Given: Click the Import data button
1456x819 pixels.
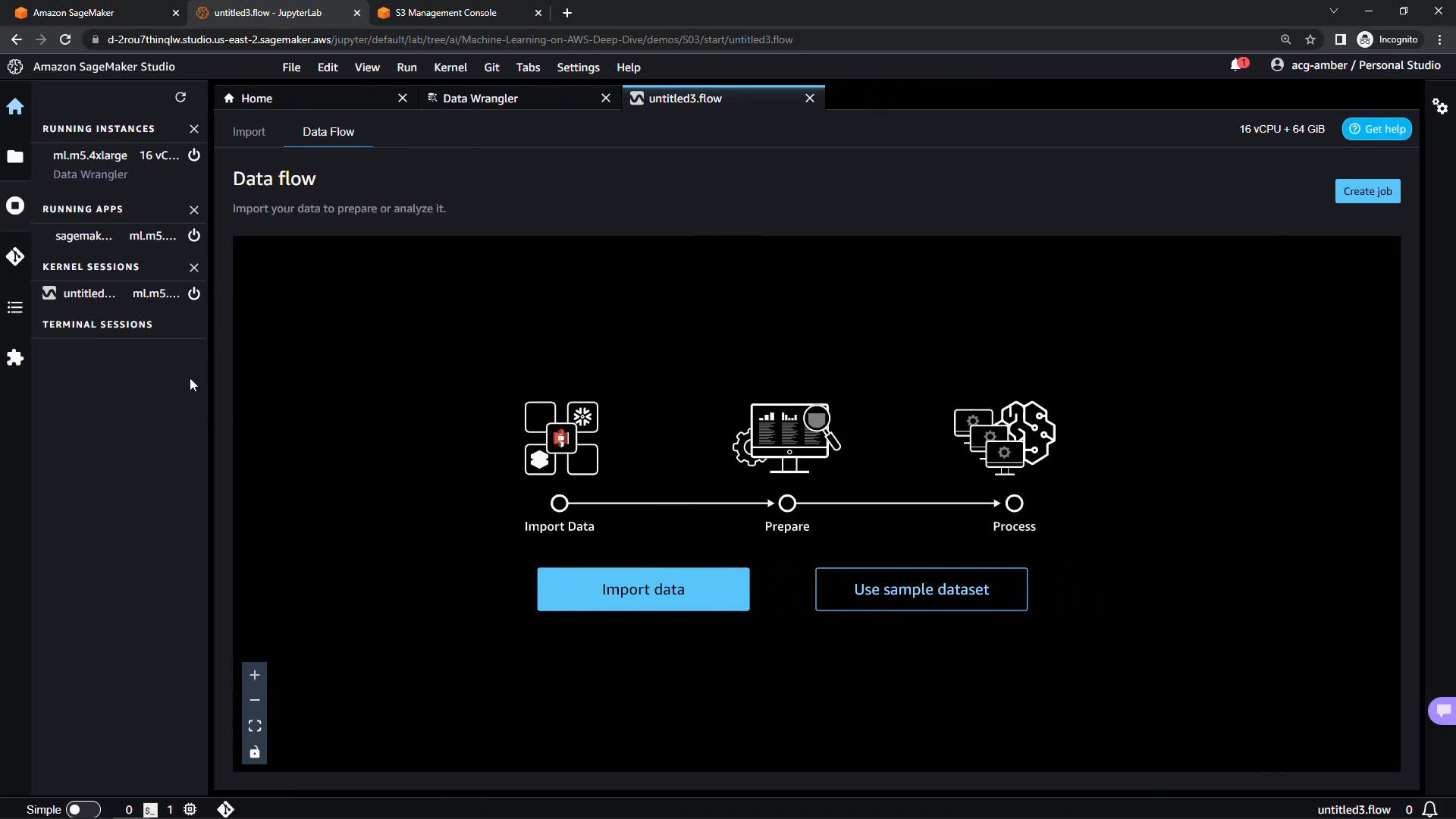Looking at the screenshot, I should click(643, 589).
